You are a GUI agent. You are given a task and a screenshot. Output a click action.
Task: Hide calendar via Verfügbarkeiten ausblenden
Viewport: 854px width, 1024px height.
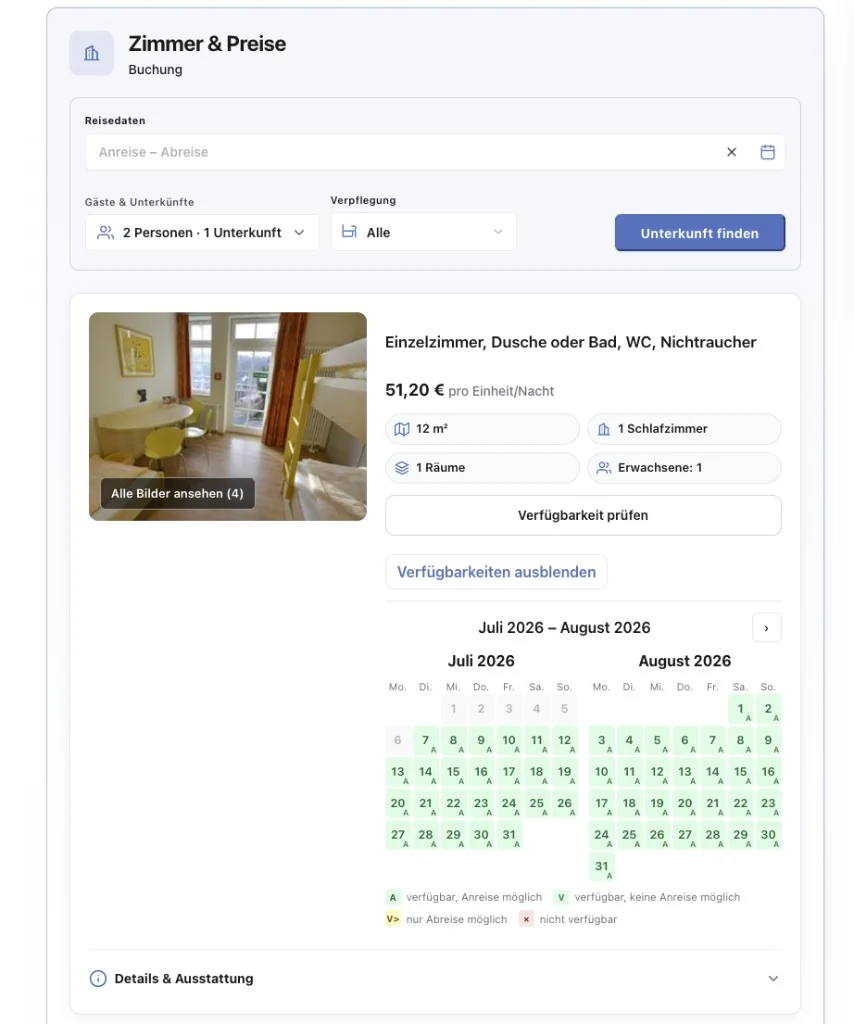coord(496,572)
